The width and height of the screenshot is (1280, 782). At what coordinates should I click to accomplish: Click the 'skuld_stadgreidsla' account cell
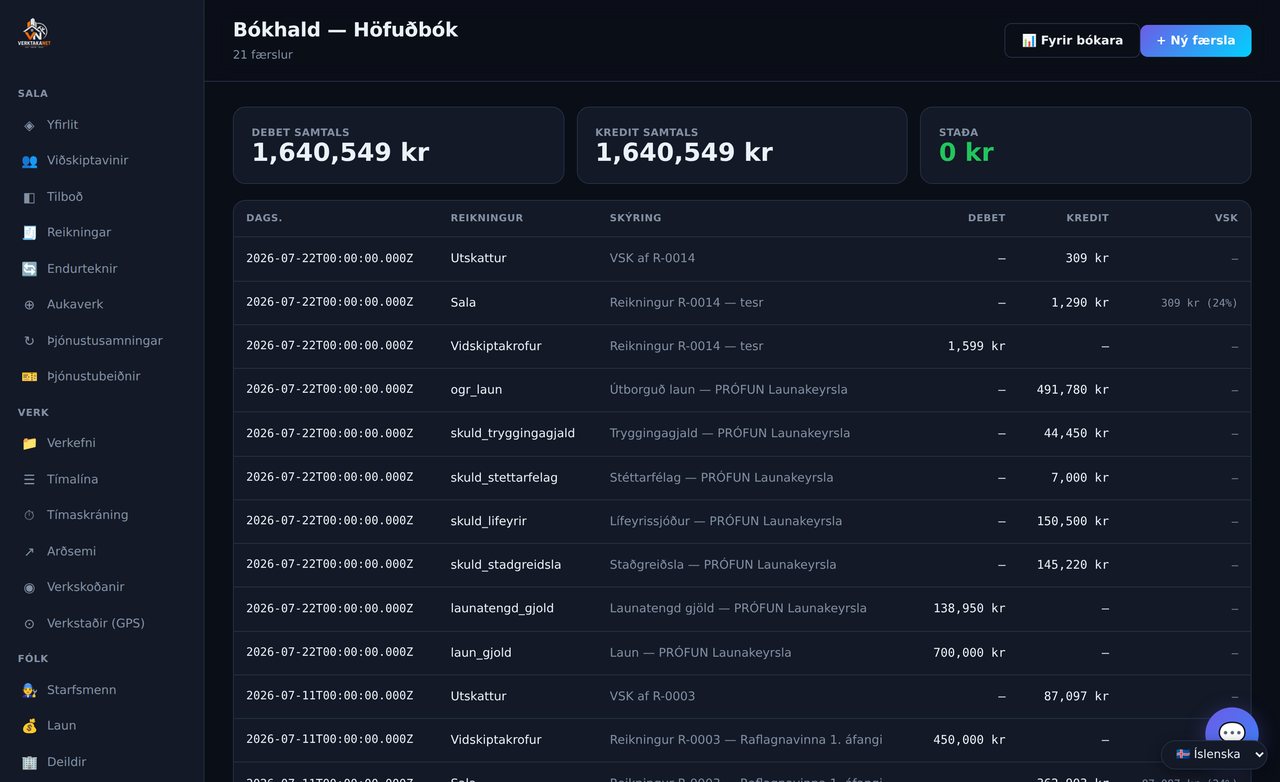click(506, 565)
